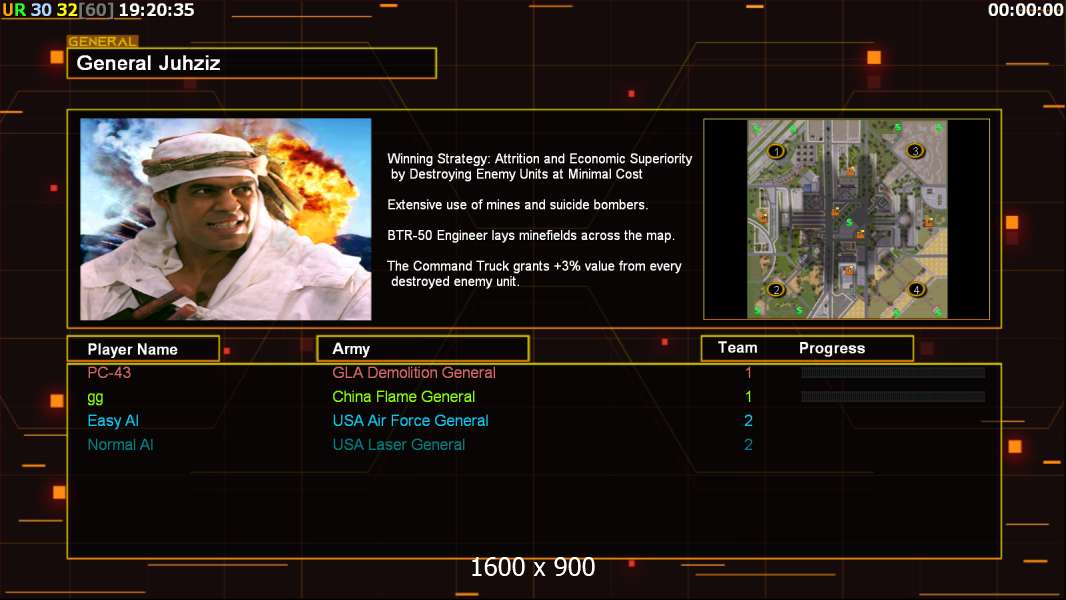Viewport: 1066px width, 600px height.
Task: Click the "Army" column header
Action: (x=423, y=349)
